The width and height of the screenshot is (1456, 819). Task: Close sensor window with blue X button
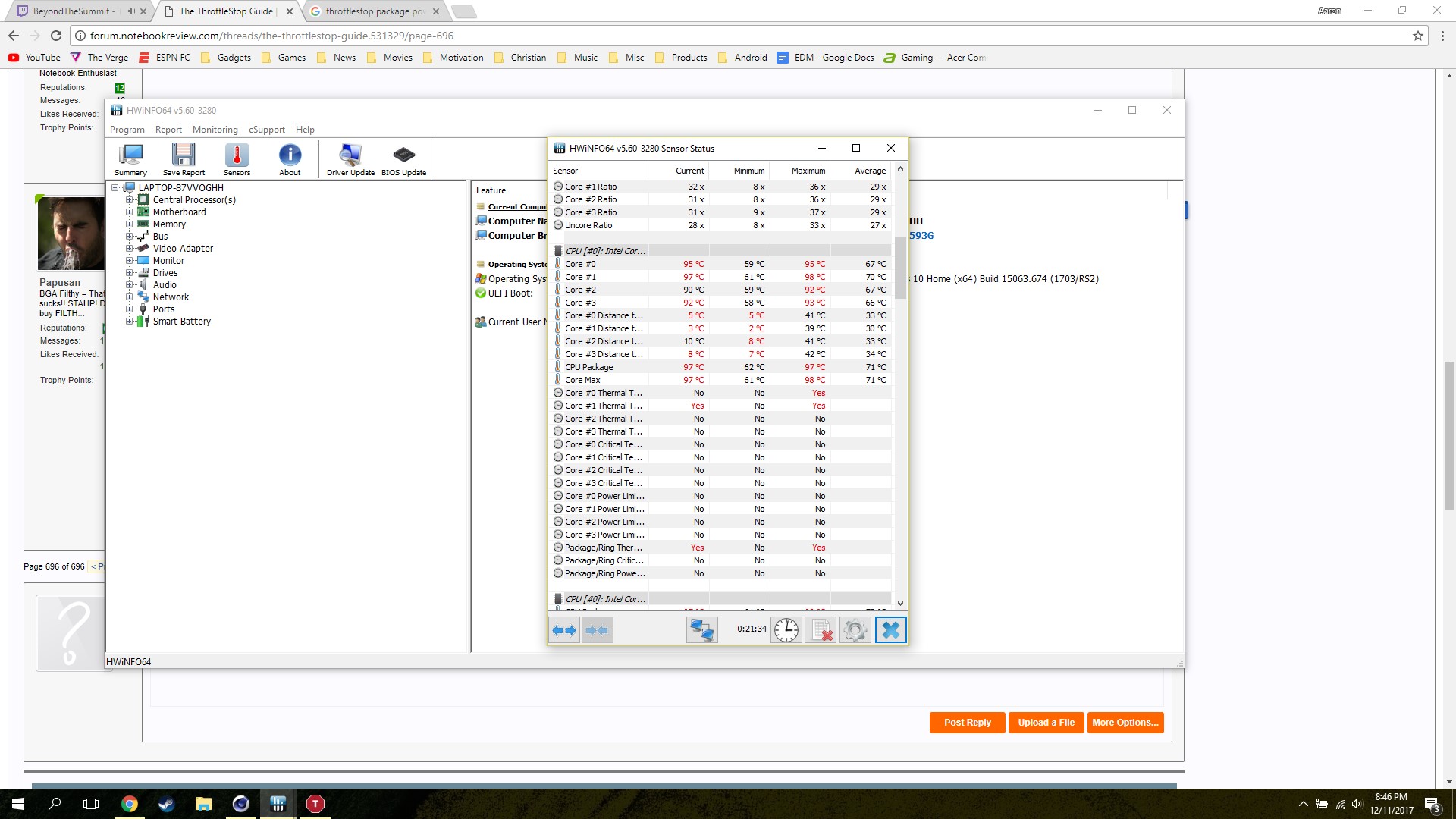[x=890, y=630]
